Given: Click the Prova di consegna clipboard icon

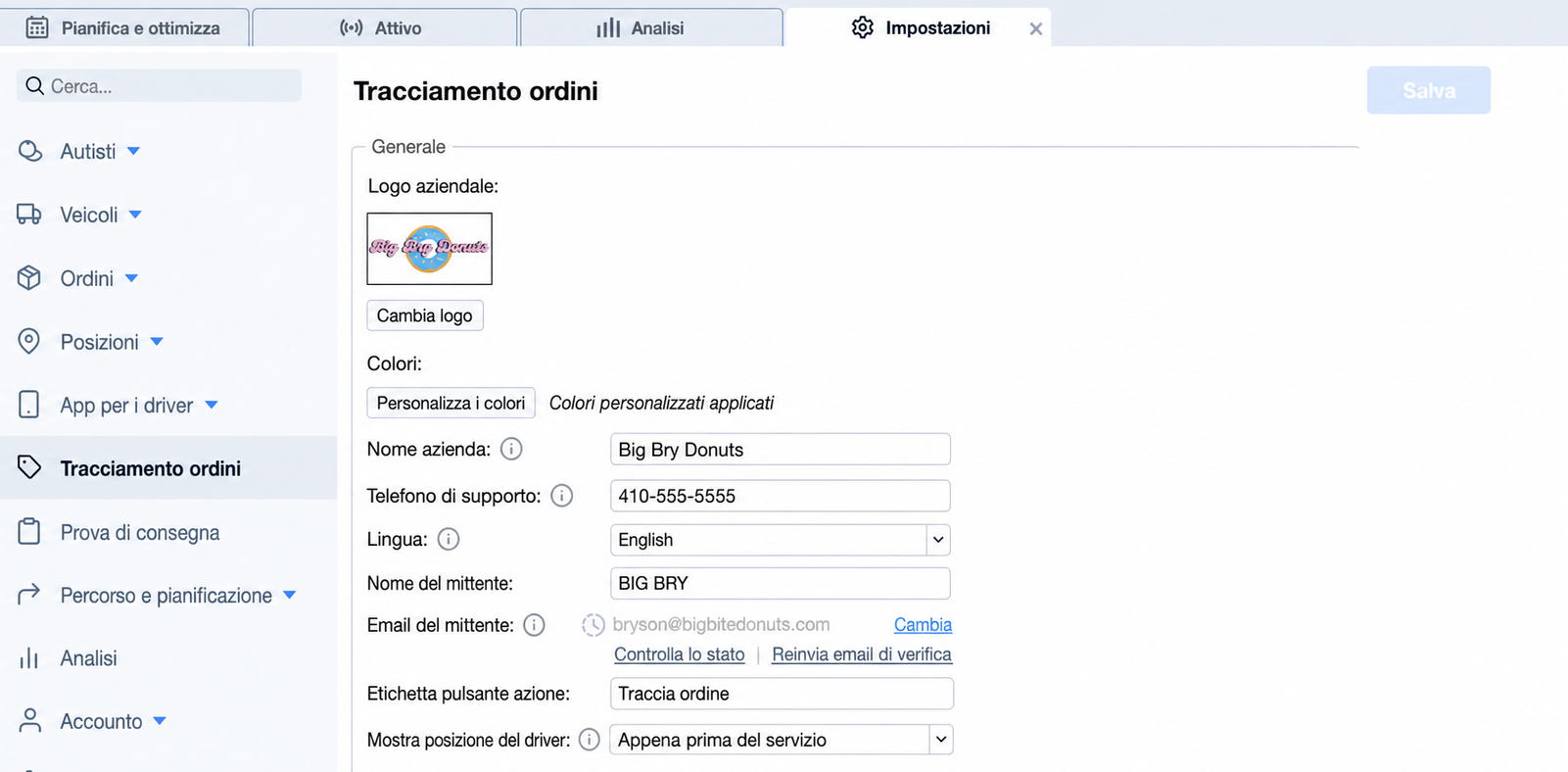Looking at the screenshot, I should [x=29, y=531].
